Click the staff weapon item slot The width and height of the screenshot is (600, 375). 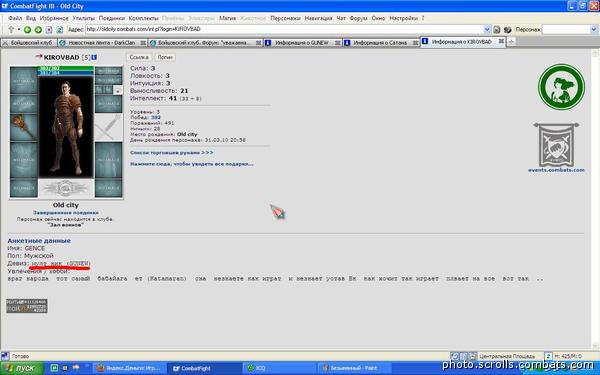click(x=23, y=127)
